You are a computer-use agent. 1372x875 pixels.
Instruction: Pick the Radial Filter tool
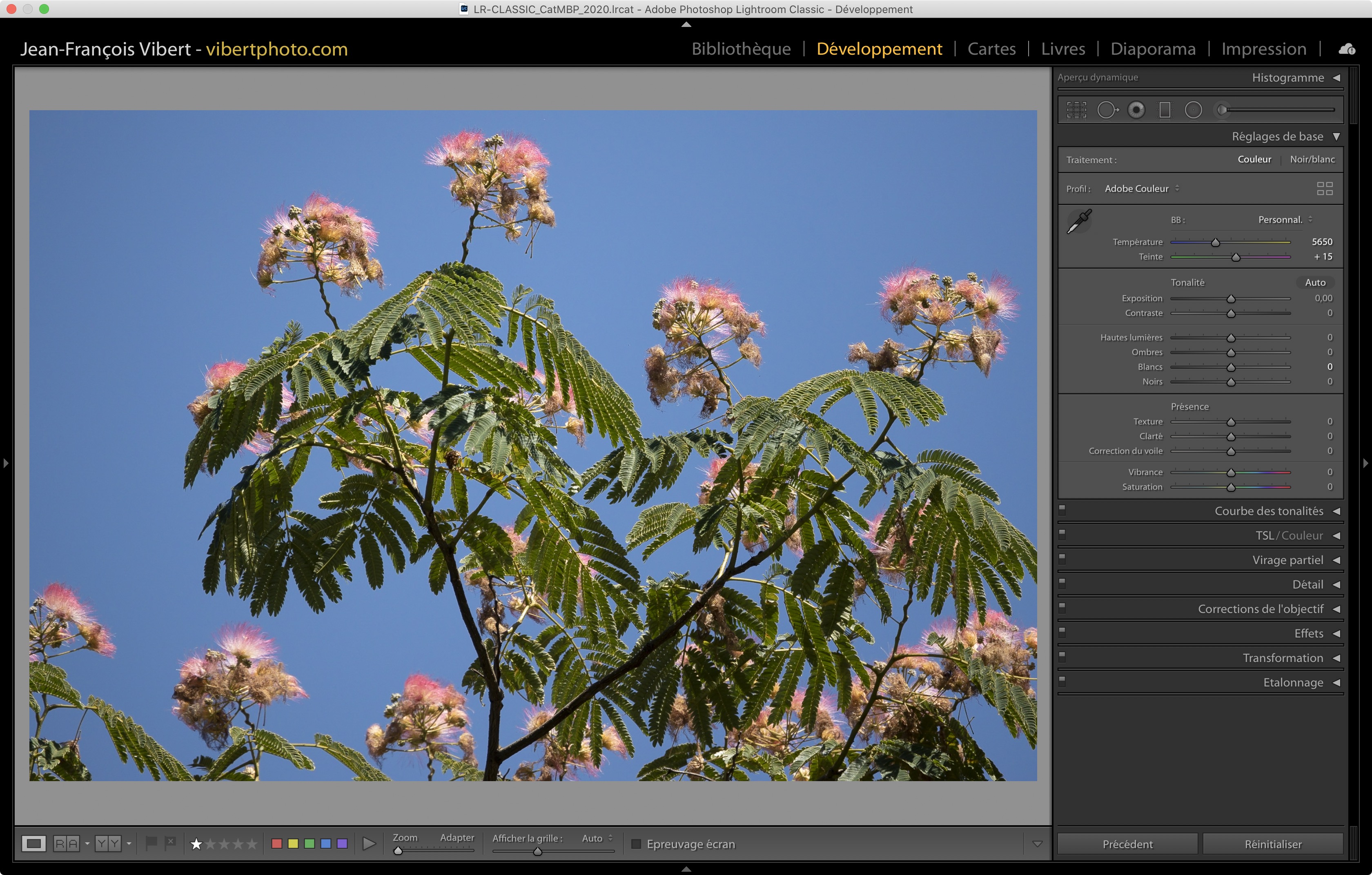1193,110
